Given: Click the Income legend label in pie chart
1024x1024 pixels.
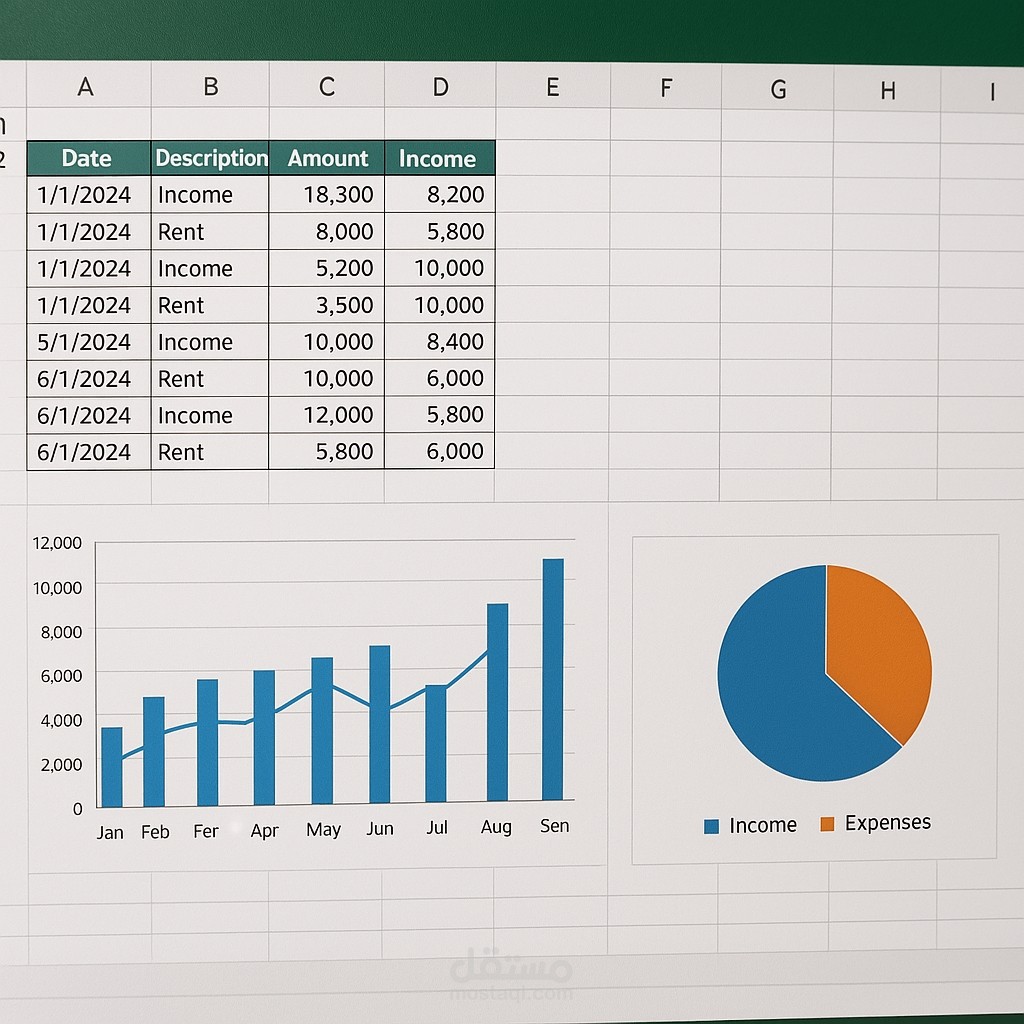Looking at the screenshot, I should pyautogui.click(x=763, y=825).
